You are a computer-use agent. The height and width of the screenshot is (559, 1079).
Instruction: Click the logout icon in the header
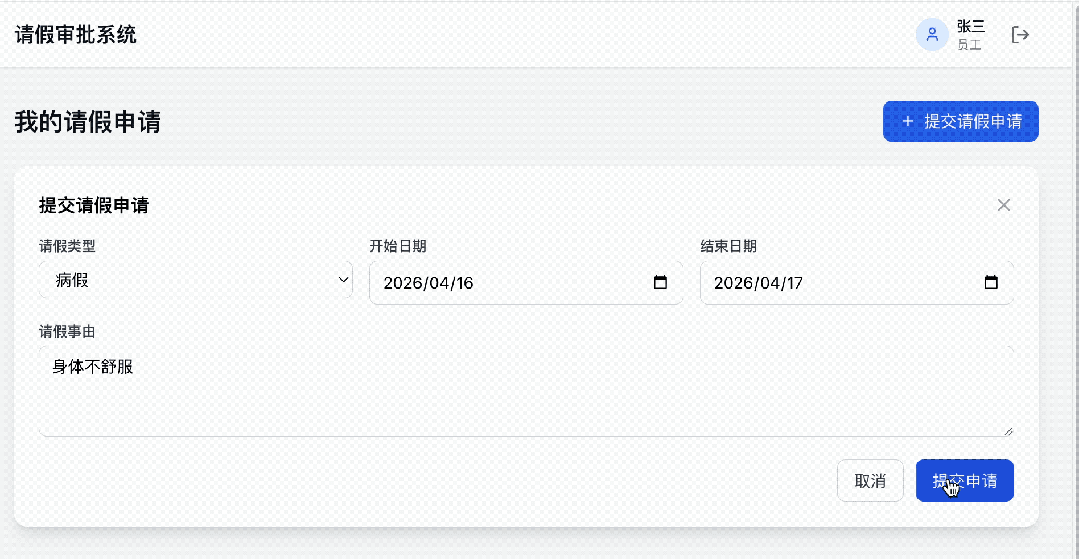(1020, 34)
